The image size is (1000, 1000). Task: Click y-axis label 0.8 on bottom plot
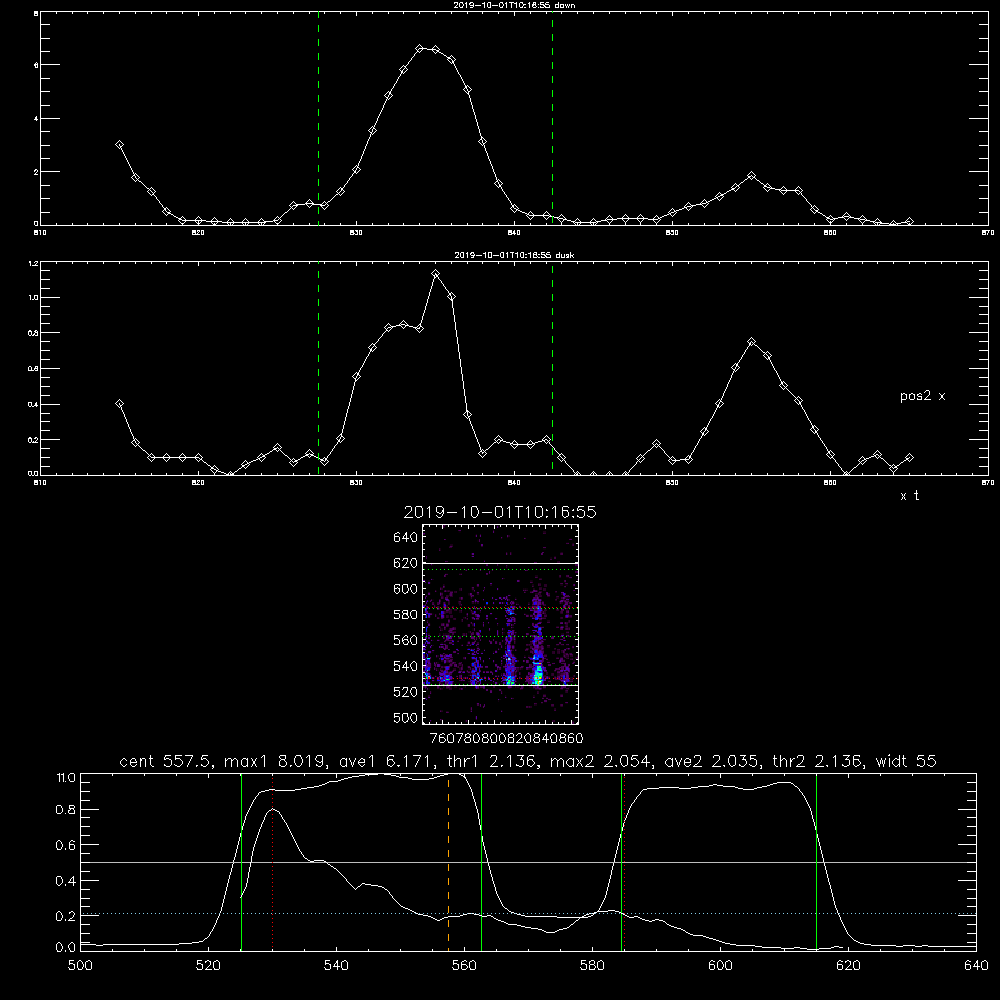[x=66, y=810]
